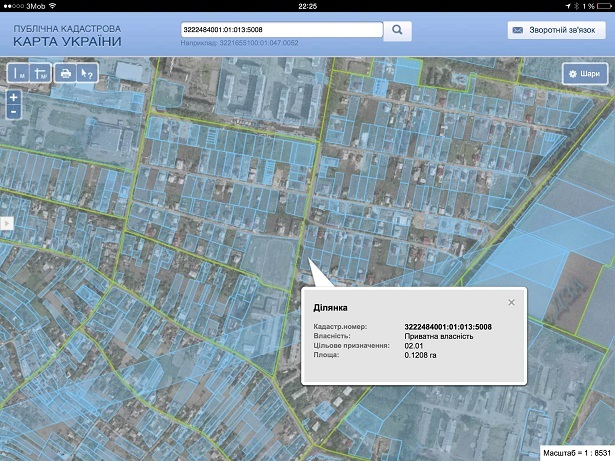Click the Зворотній зв'язок feedback button
The height and width of the screenshot is (461, 615).
pos(556,31)
